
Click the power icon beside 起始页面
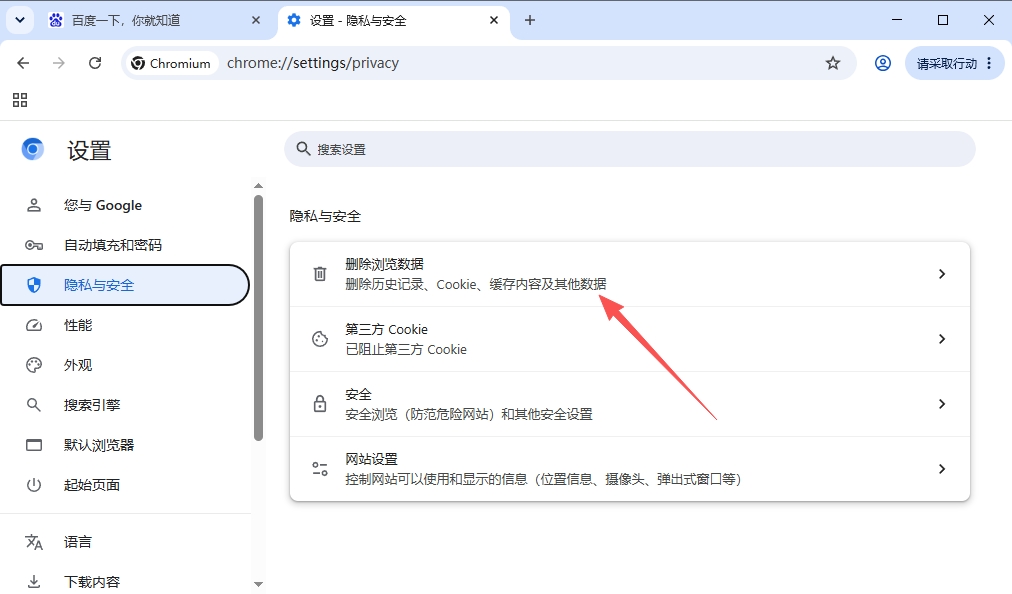34,486
